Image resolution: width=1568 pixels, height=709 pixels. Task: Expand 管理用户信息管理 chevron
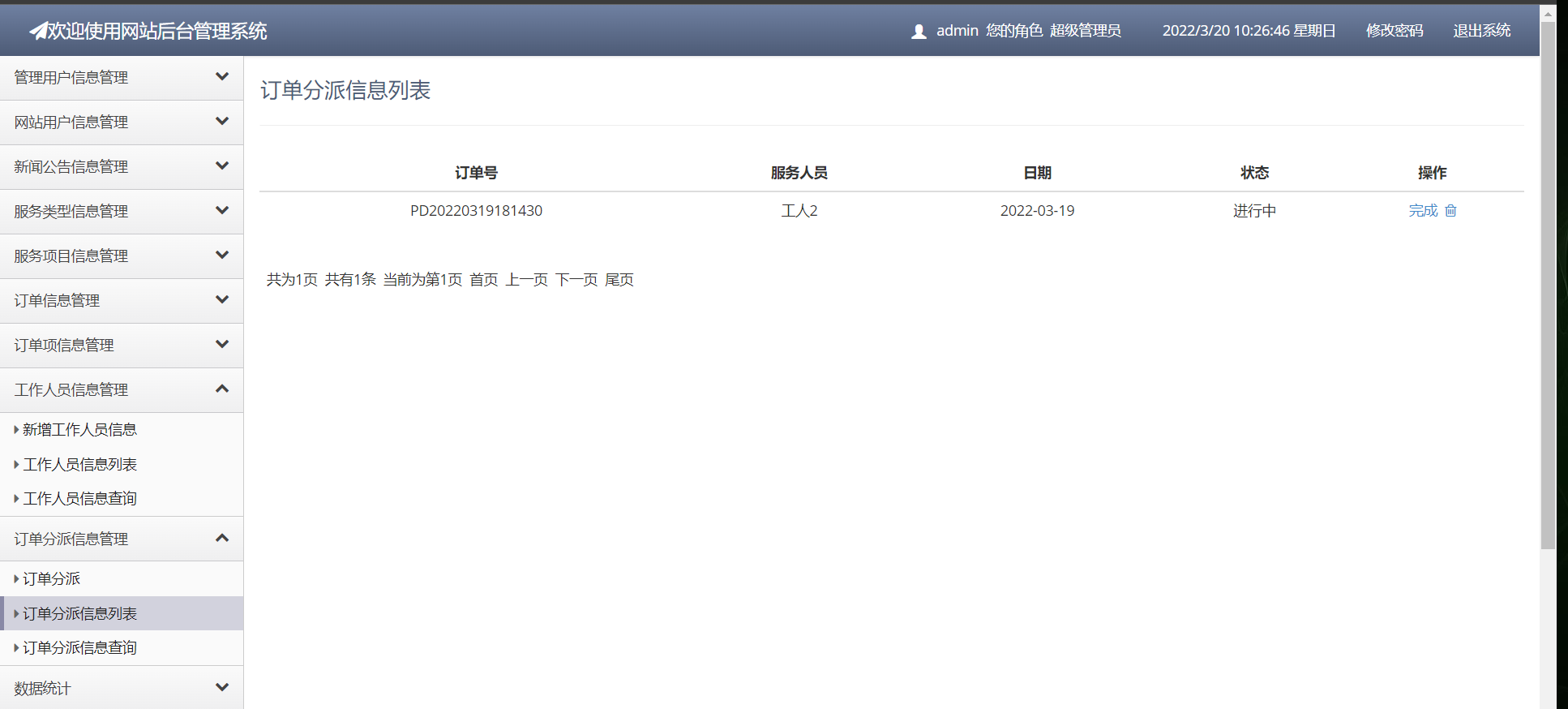222,77
